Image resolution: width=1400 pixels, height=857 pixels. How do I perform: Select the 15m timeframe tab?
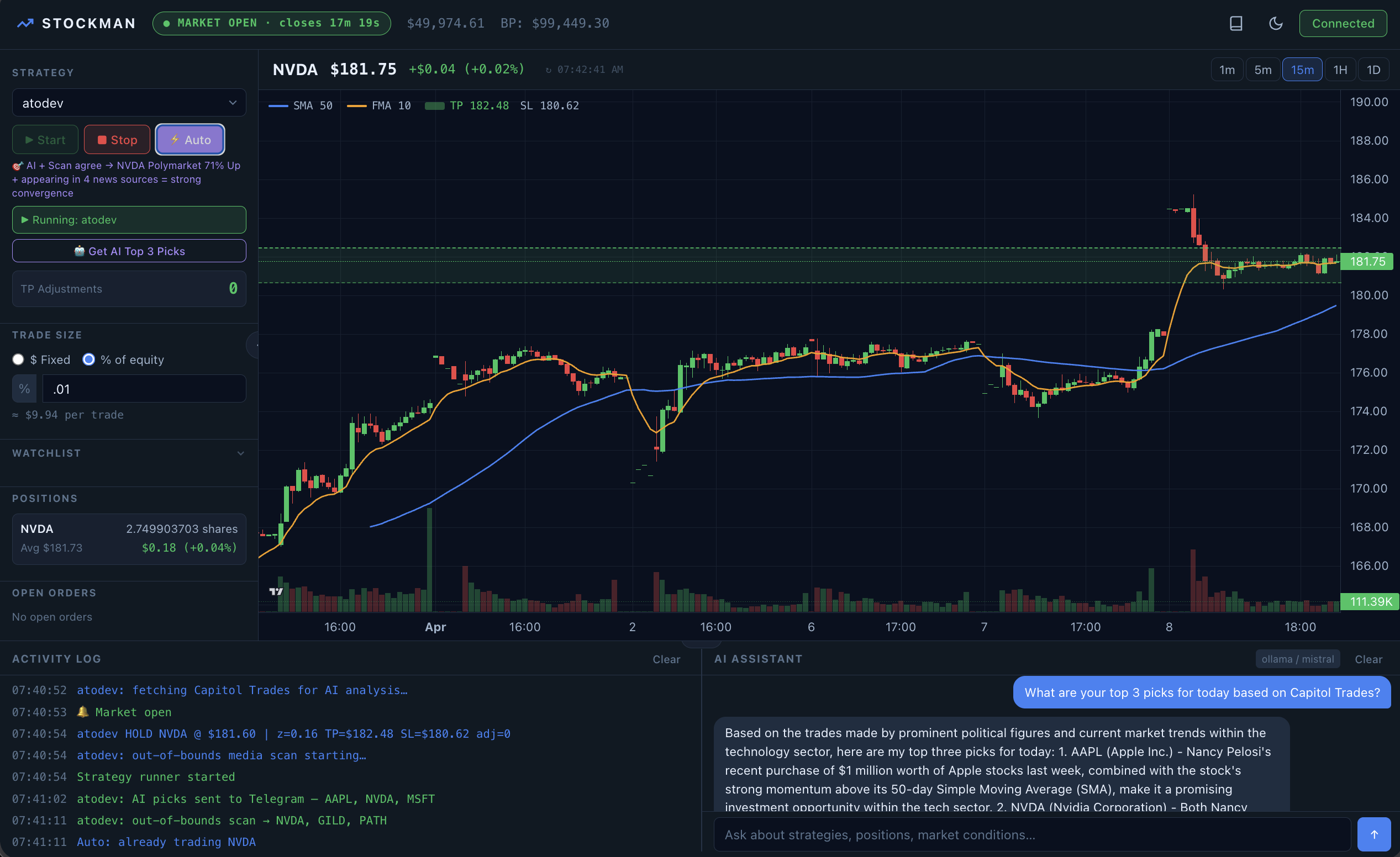pyautogui.click(x=1302, y=69)
